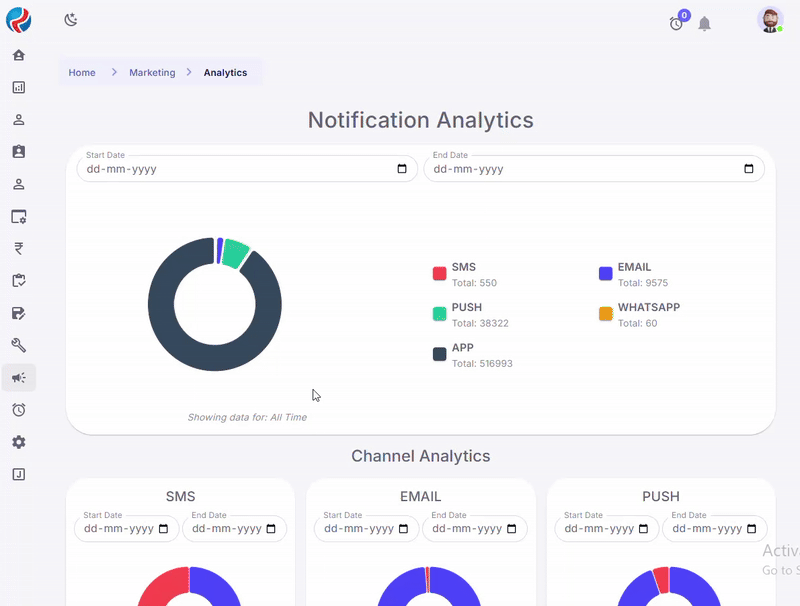Open the main Start Date calendar picker
This screenshot has width=800, height=606.
tap(402, 169)
